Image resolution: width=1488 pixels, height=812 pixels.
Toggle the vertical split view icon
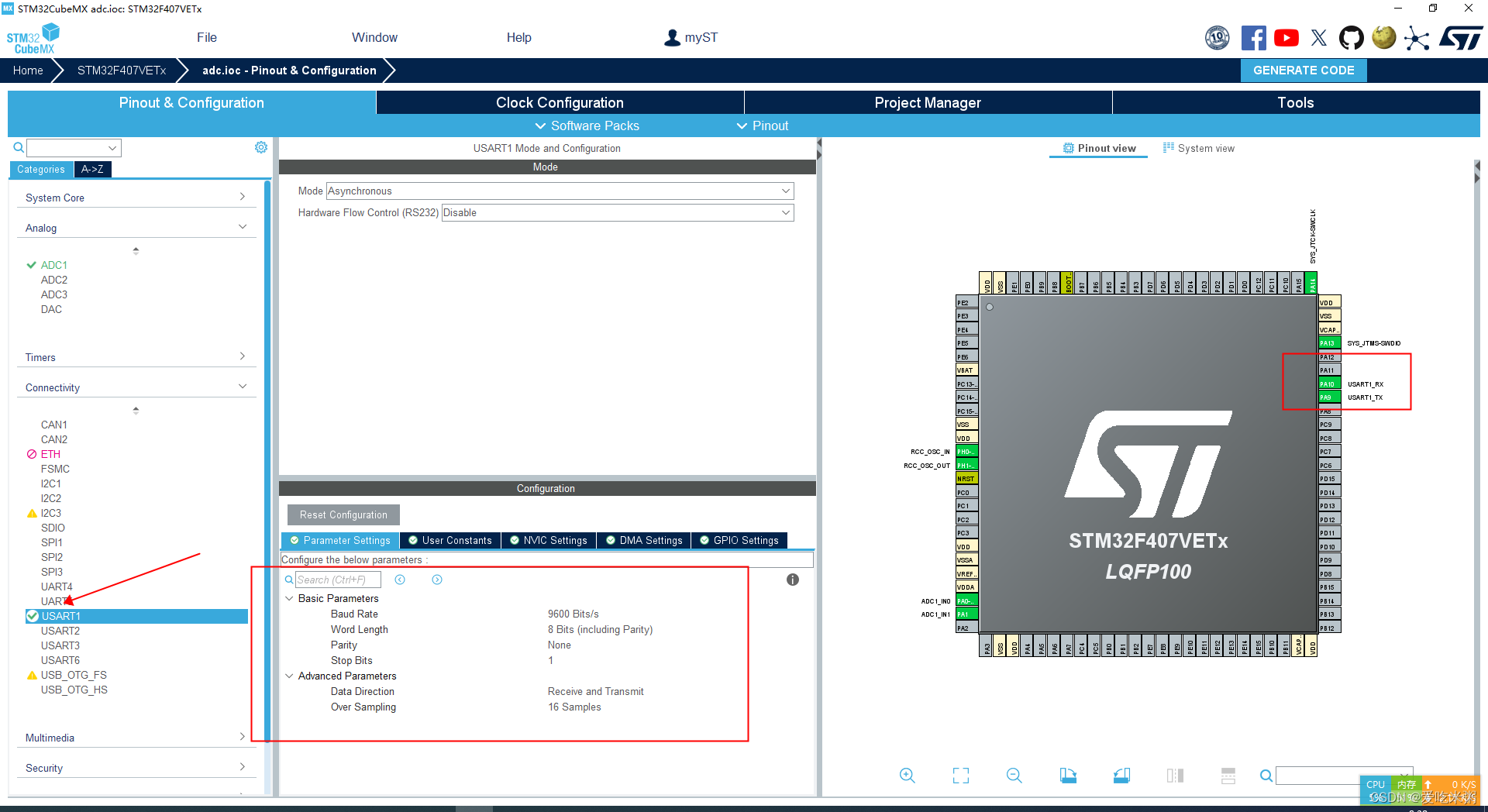click(x=1175, y=776)
